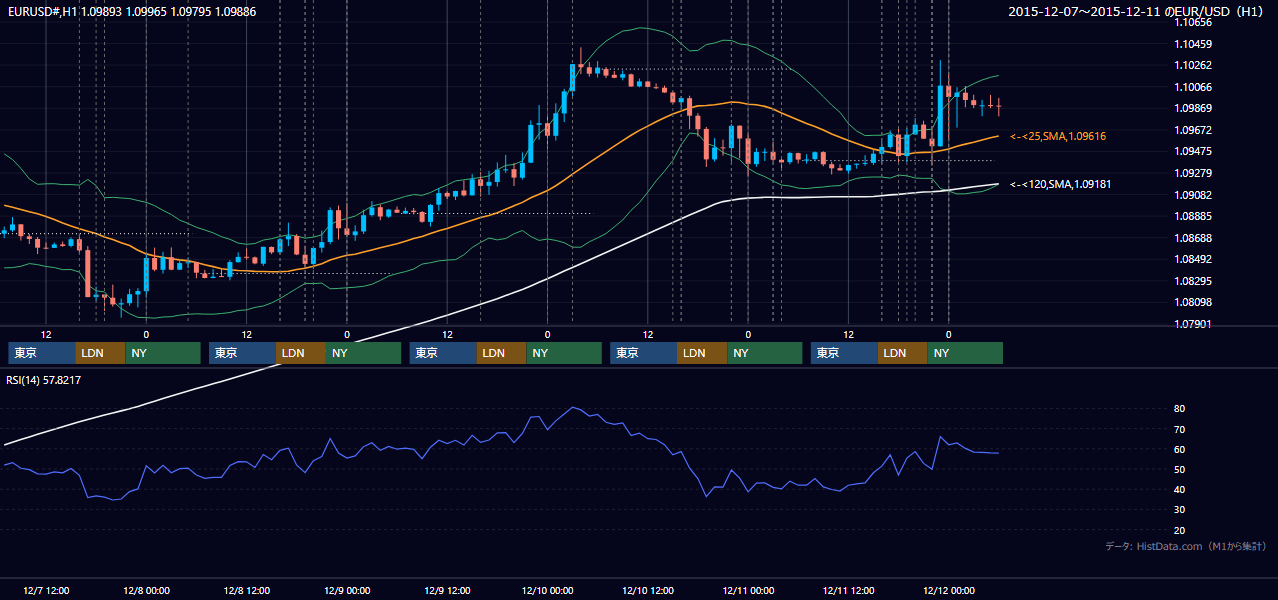Click RSI scale level 60

click(x=1180, y=449)
